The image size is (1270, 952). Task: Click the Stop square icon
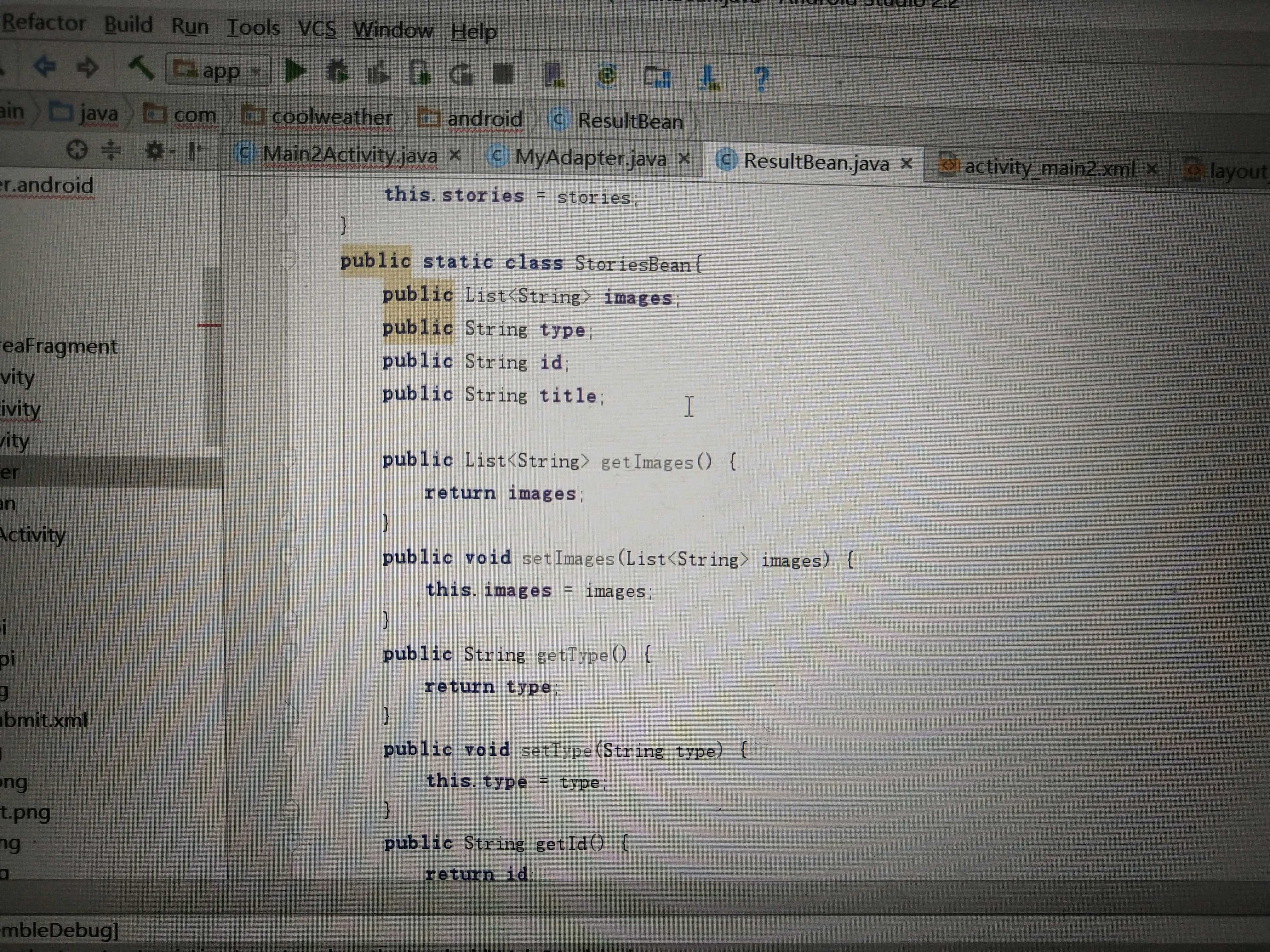point(504,74)
